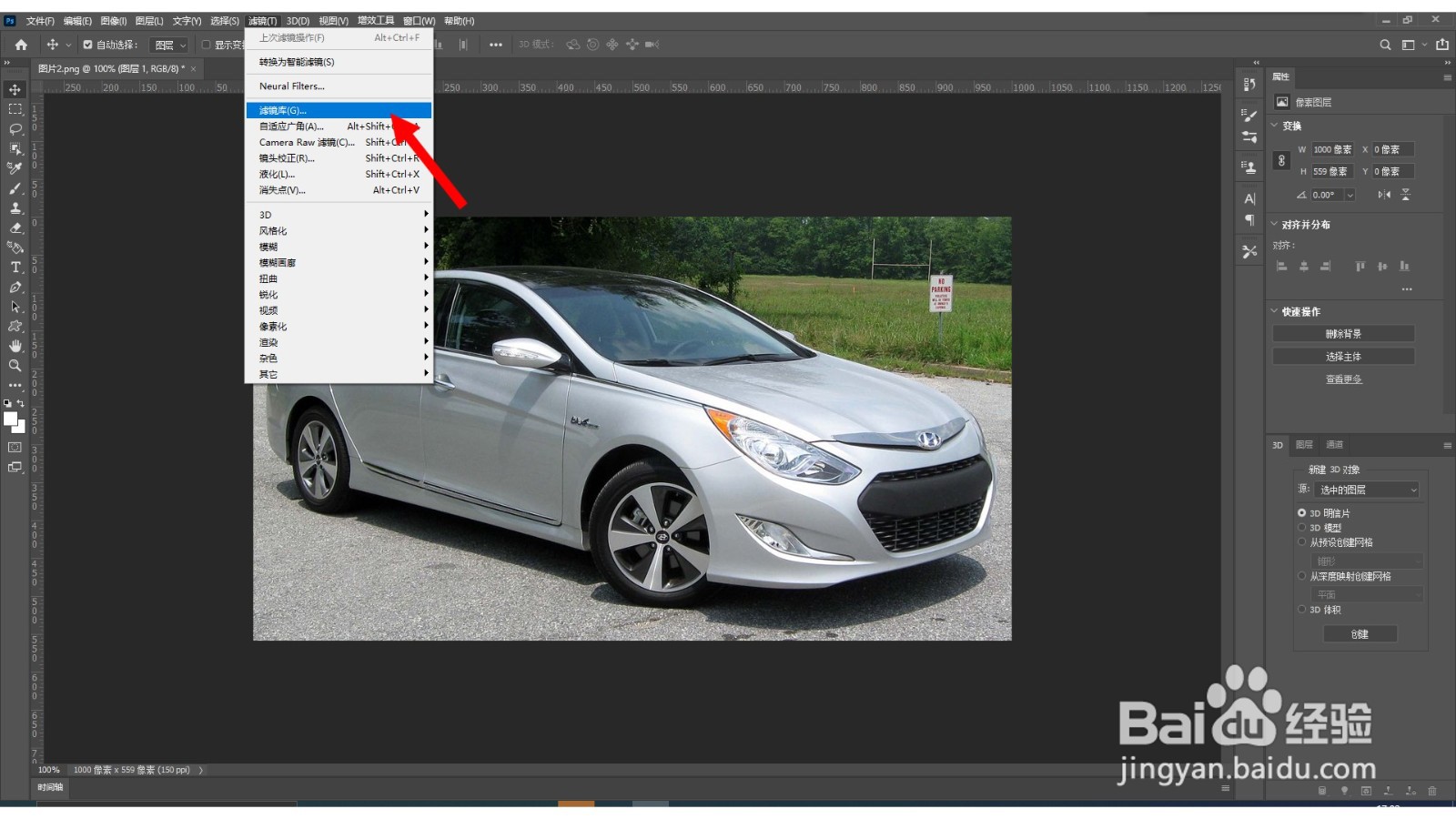Viewport: 1456px width, 819px height.
Task: Click the link width and height chain icon
Action: click(1281, 160)
